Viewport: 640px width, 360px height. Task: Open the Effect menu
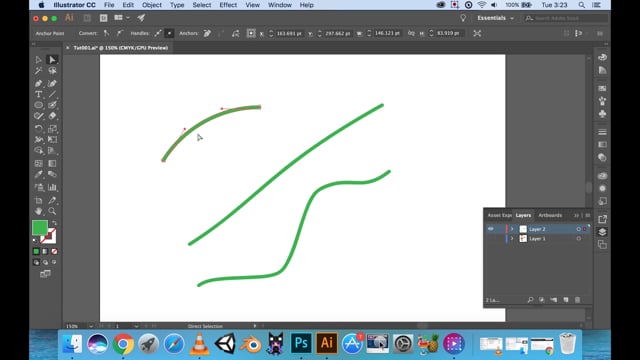point(228,5)
